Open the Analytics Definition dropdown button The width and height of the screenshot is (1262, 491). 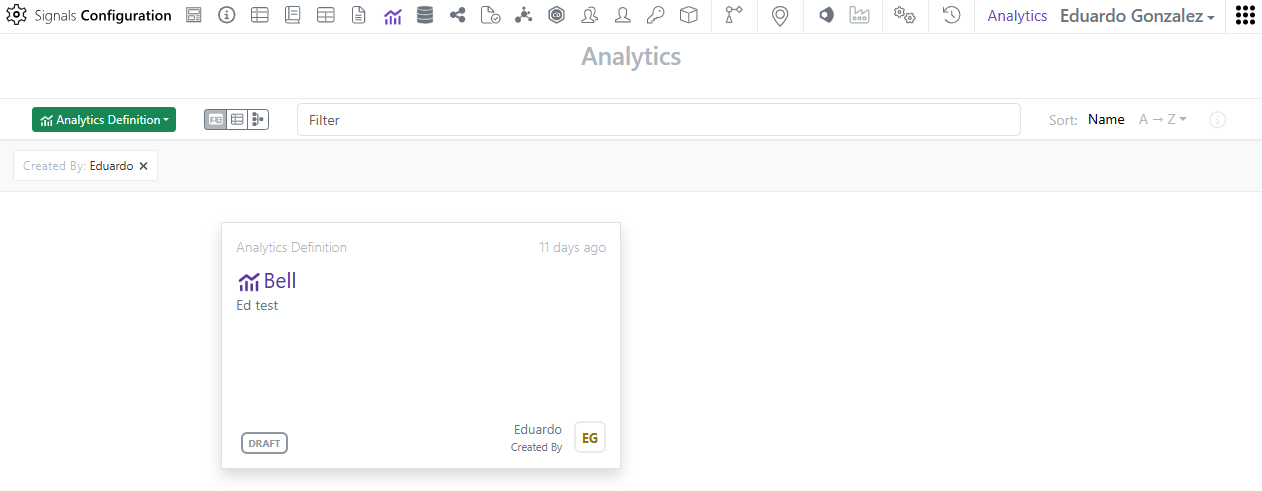coord(104,120)
